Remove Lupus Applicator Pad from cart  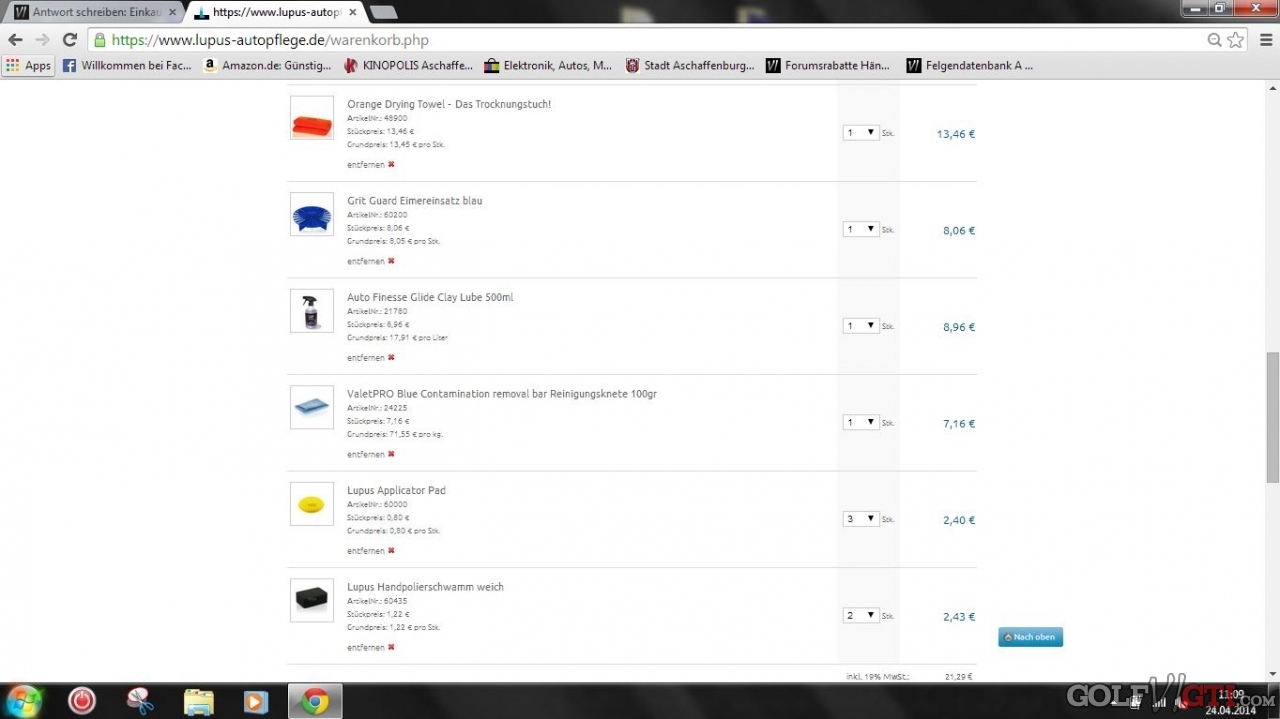tap(371, 551)
